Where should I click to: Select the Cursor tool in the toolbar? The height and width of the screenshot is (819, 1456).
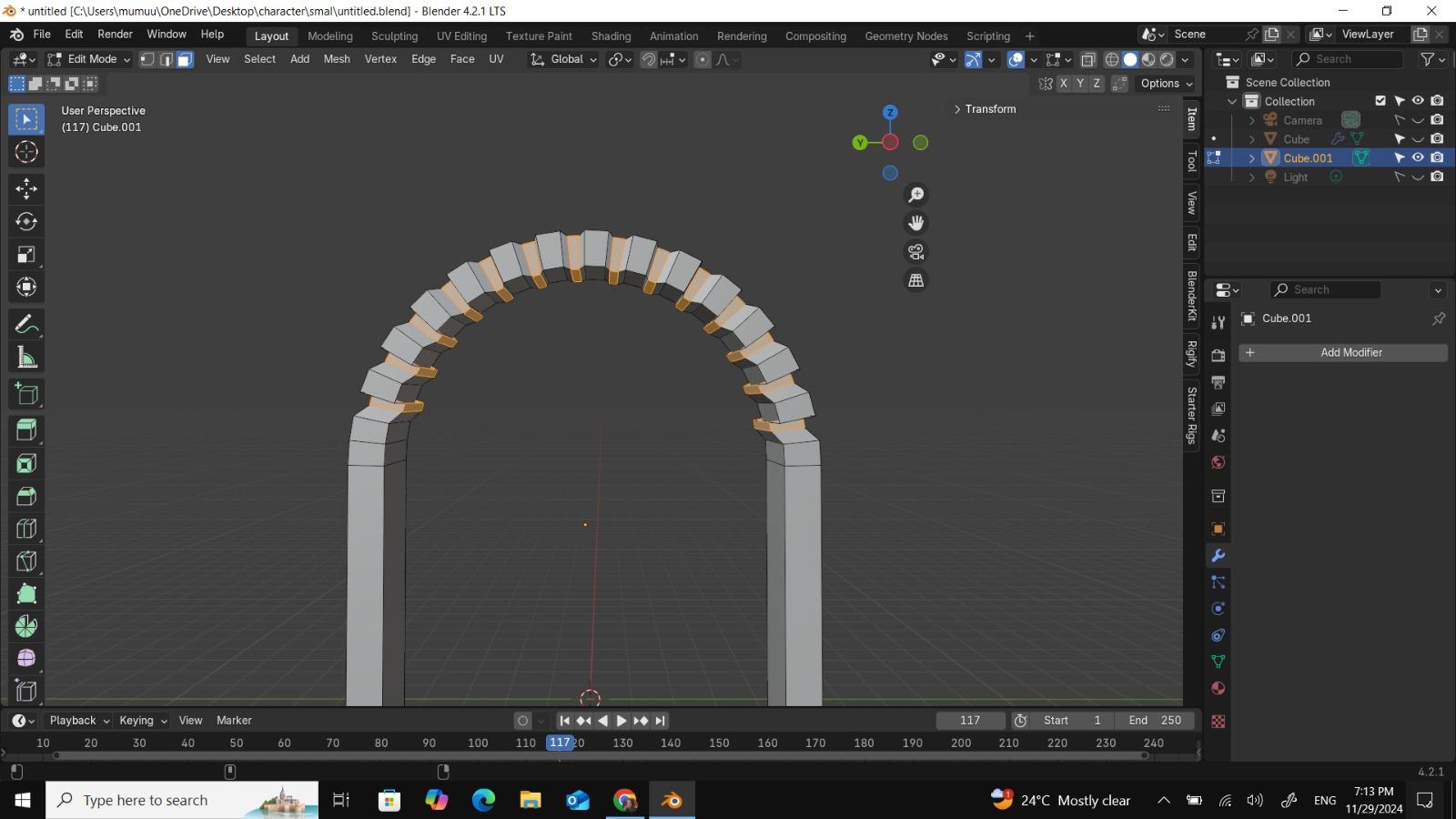[26, 152]
